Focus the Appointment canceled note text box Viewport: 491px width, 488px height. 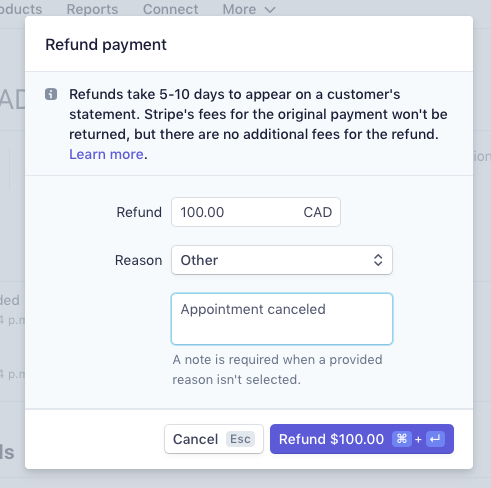[282, 319]
